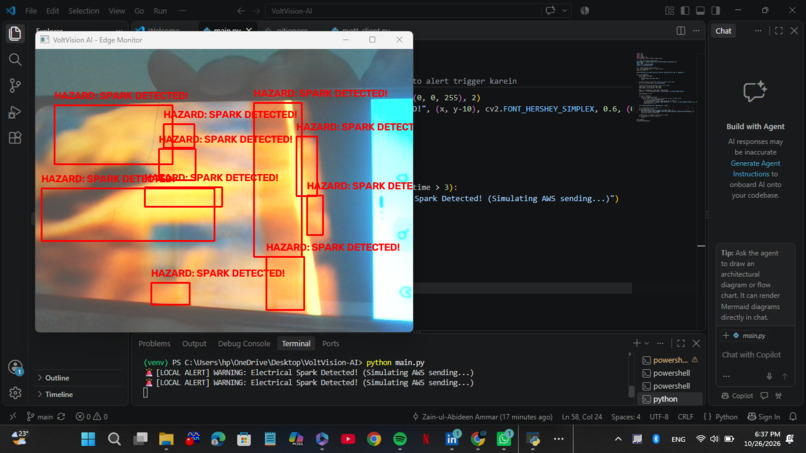Switch to the Problems tab
This screenshot has width=806, height=453.
[154, 343]
